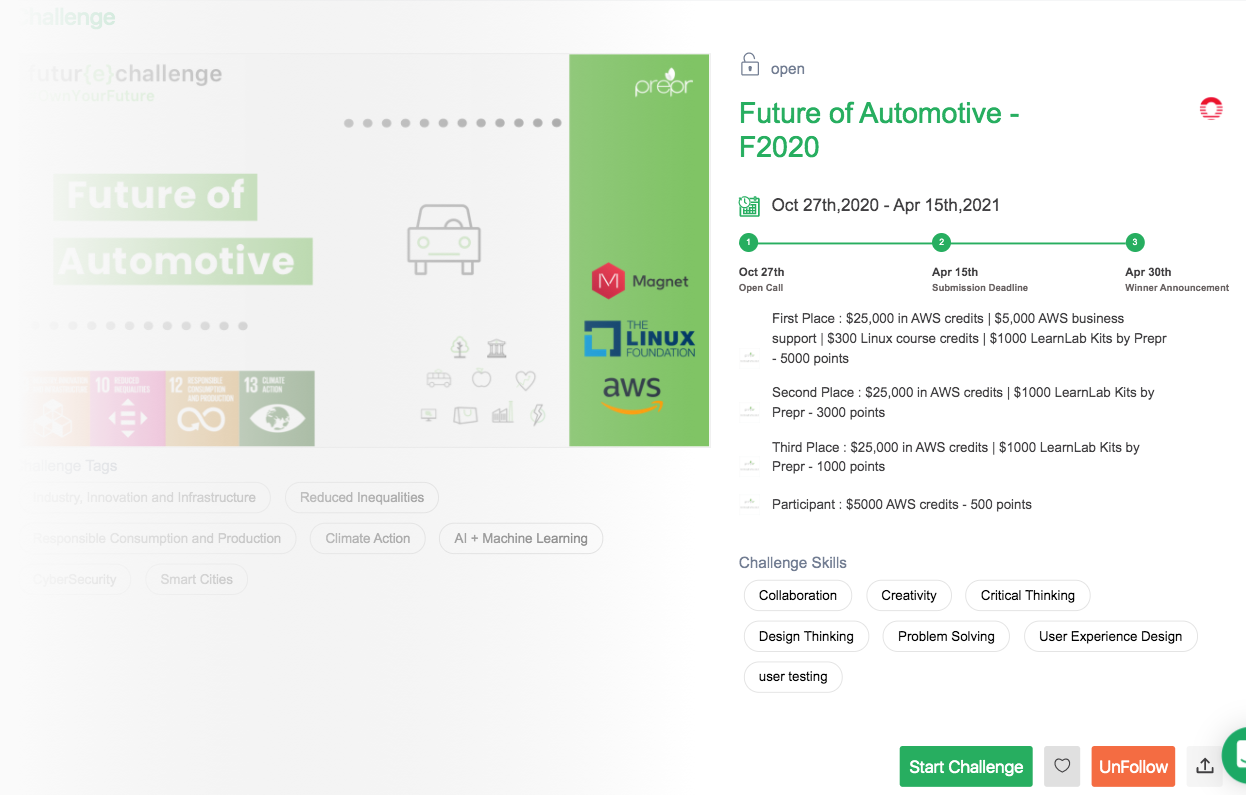Screen dimensions: 1246x795
Task: Click the AI + Machine Learning tag
Action: tap(521, 538)
